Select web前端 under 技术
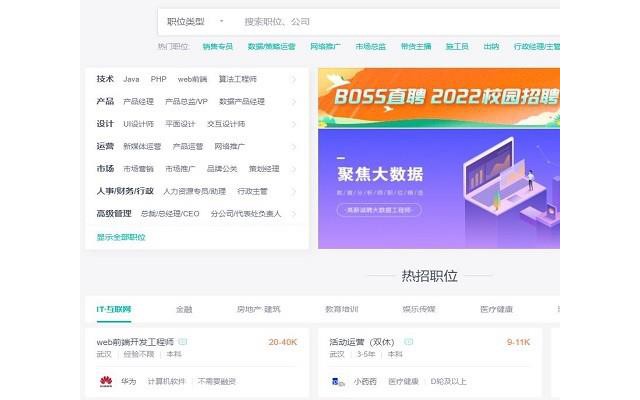640x400 pixels. click(x=192, y=79)
